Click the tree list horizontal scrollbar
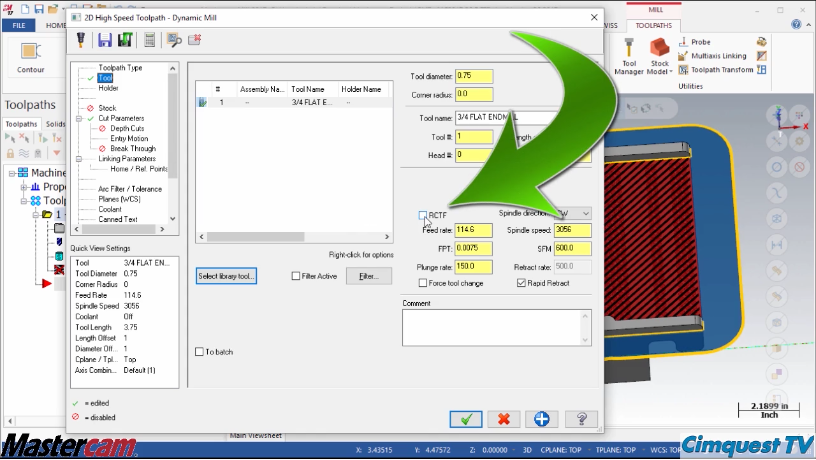This screenshot has width=816, height=460. point(119,229)
